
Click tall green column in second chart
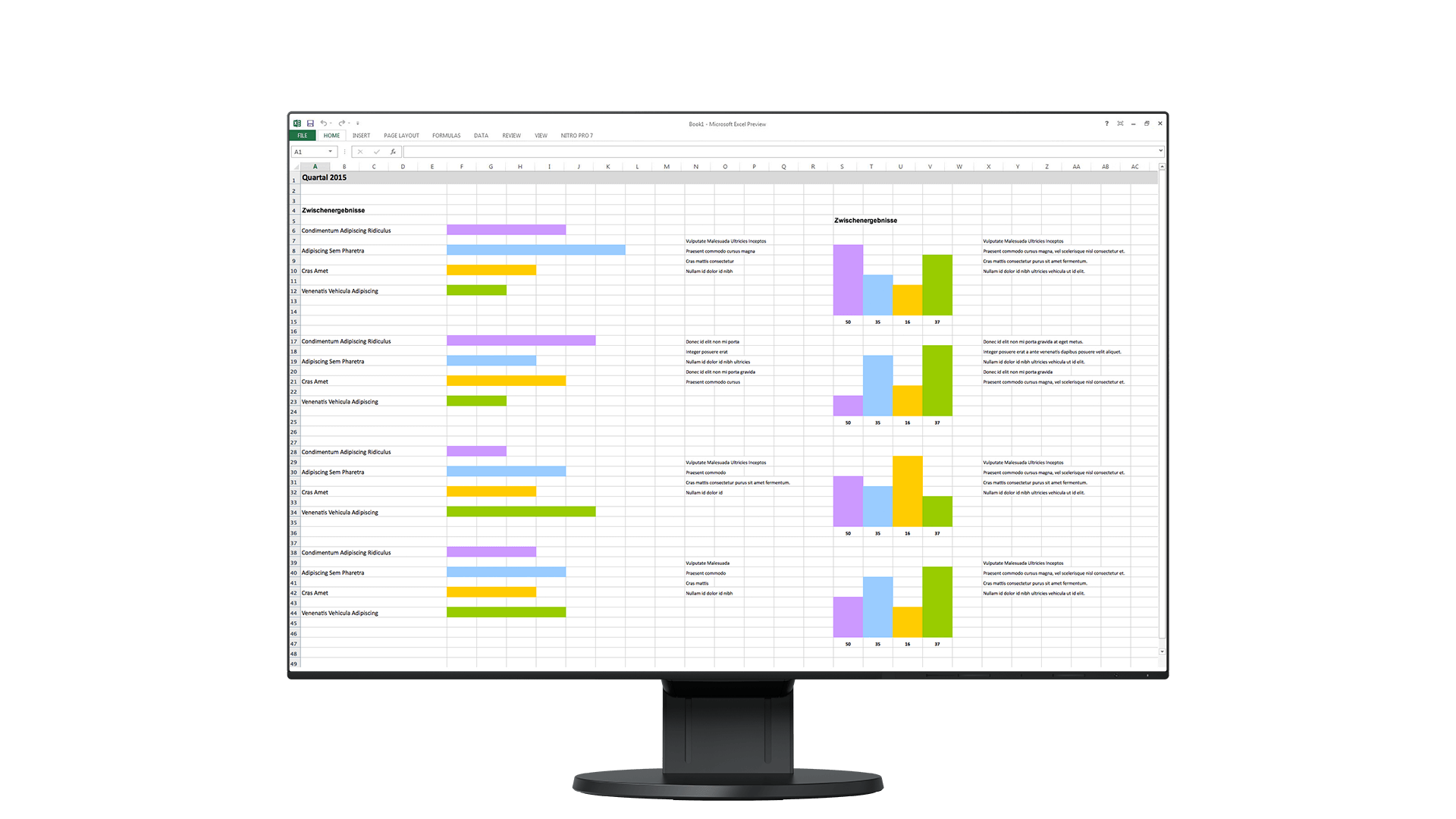(x=937, y=381)
